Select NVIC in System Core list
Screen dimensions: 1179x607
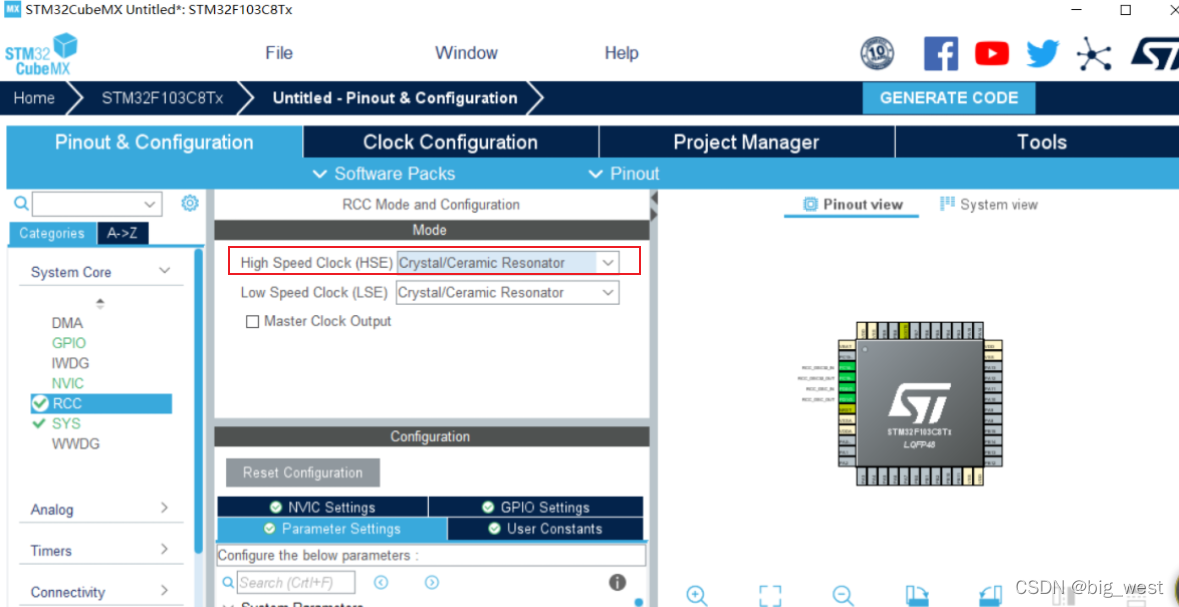point(68,384)
